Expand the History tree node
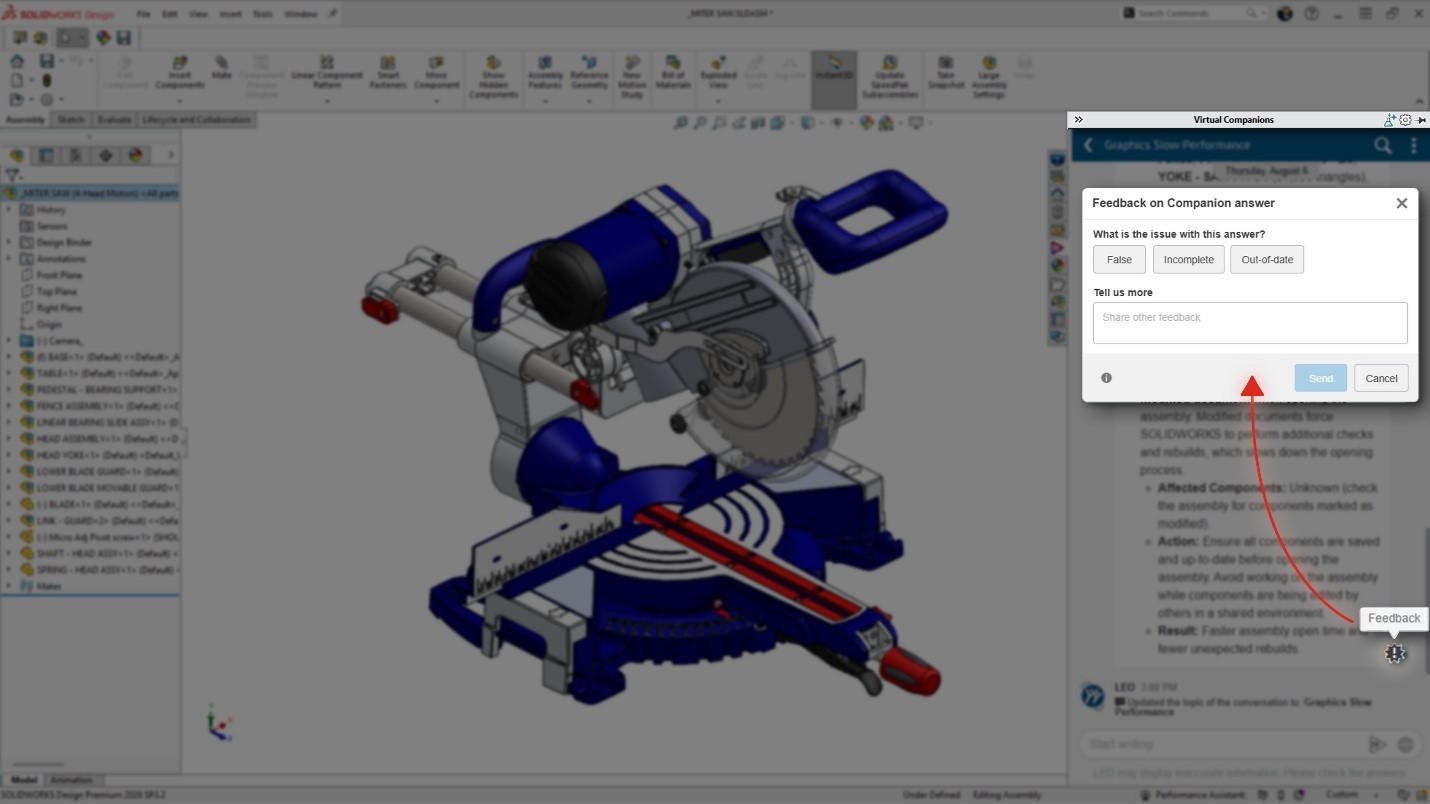 pos(9,210)
